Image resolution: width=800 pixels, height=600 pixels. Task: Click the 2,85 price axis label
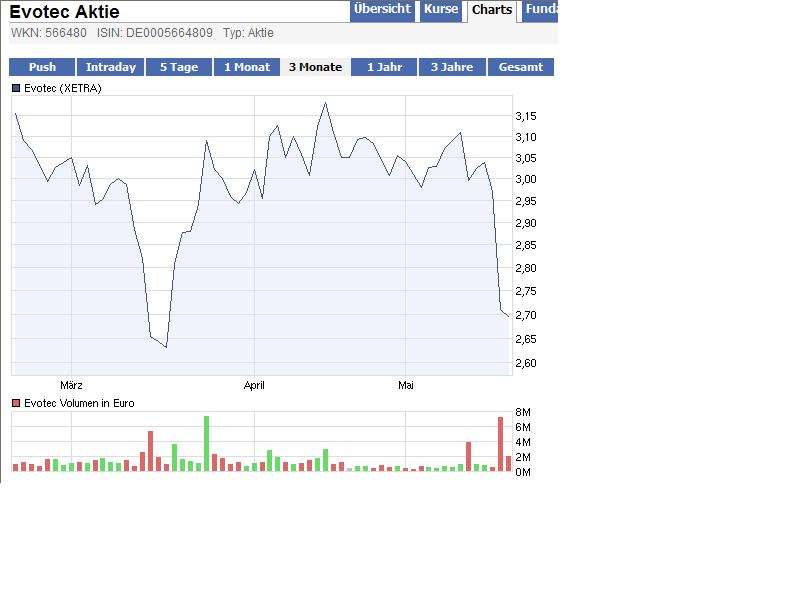[526, 245]
